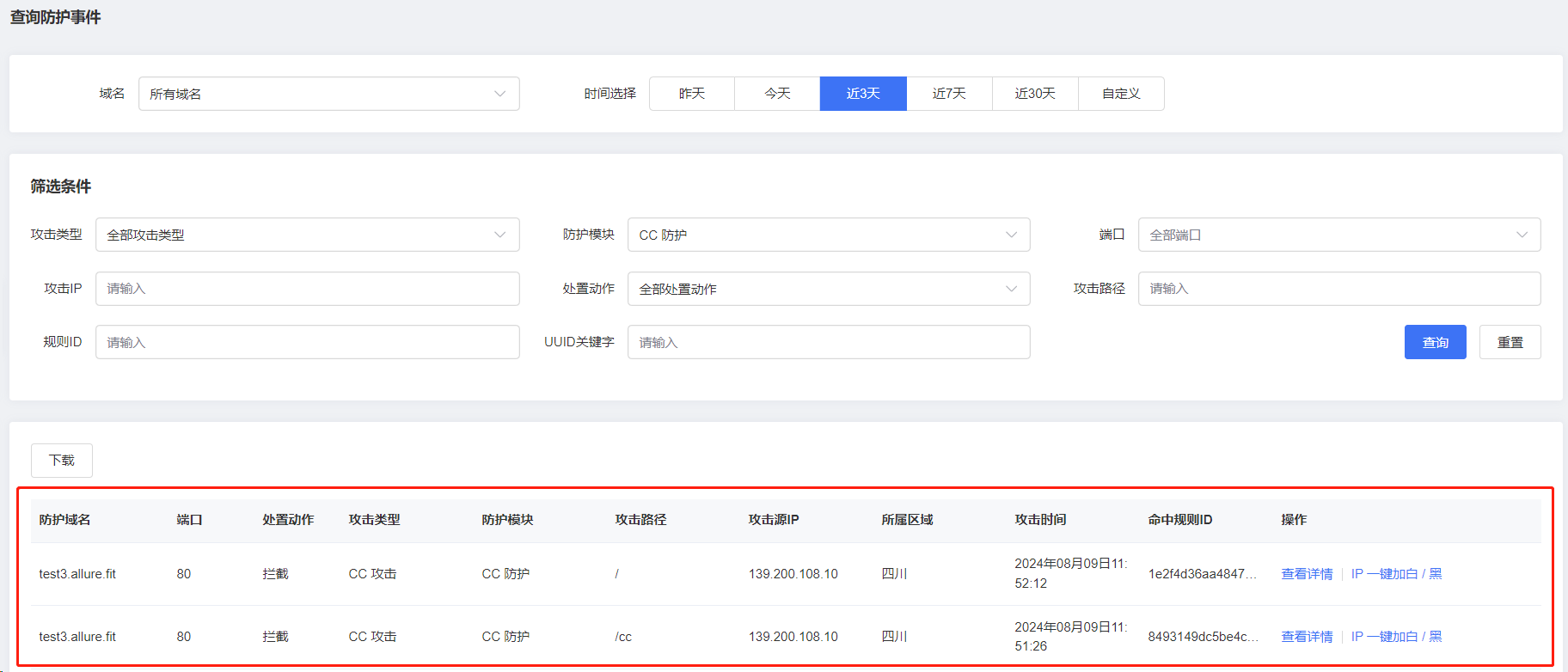Click the 筛选条件 section heading
This screenshot has width=1568, height=672.
tap(60, 186)
